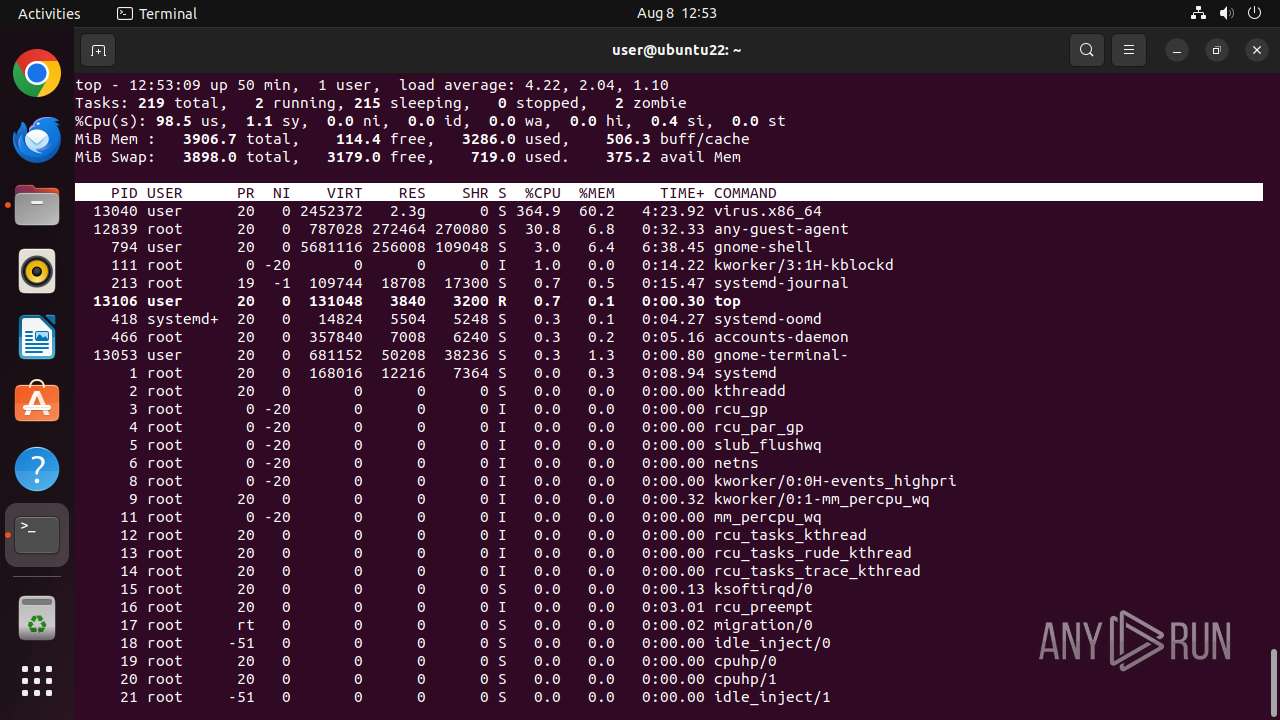This screenshot has width=1280, height=720.
Task: Click the netns command
Action: coord(736,463)
